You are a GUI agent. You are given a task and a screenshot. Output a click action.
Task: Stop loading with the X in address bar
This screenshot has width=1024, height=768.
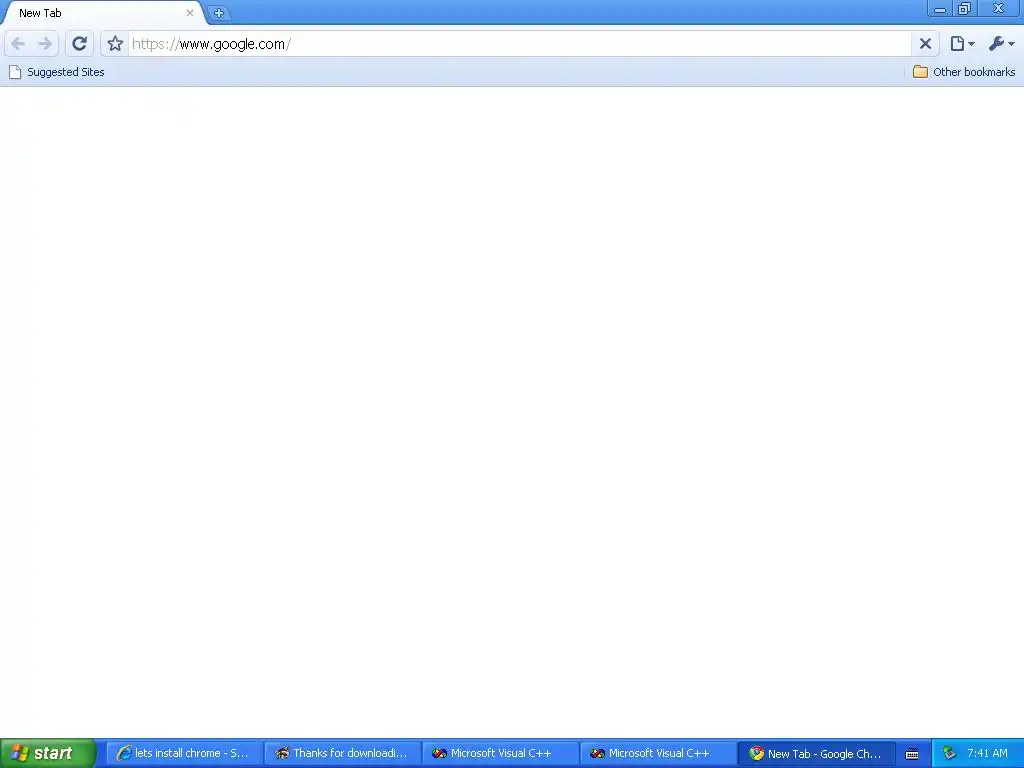click(x=925, y=44)
